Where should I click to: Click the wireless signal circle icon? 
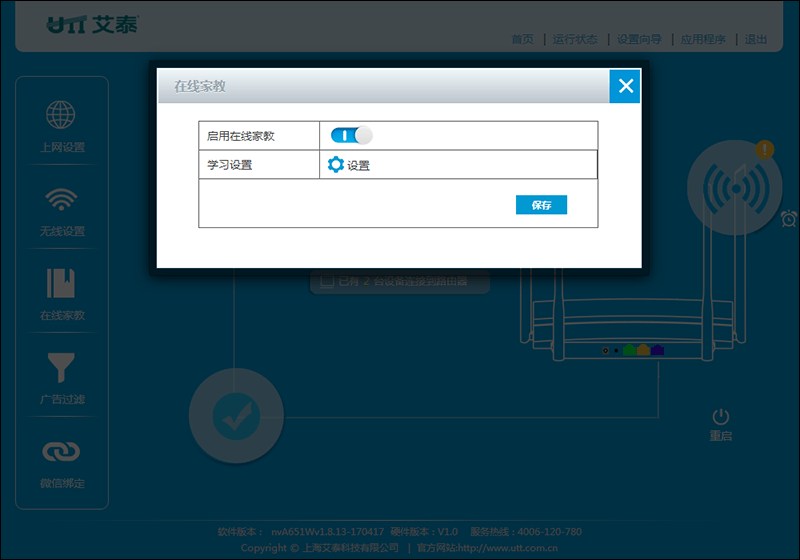coord(735,188)
